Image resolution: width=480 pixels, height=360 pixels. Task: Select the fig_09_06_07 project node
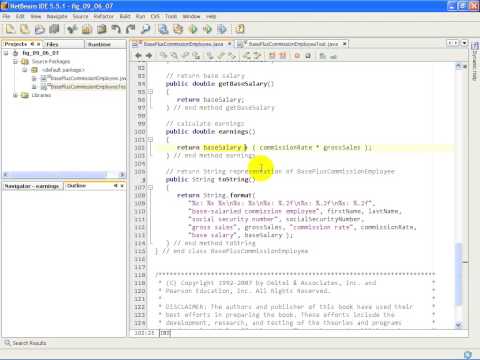pyautogui.click(x=40, y=53)
